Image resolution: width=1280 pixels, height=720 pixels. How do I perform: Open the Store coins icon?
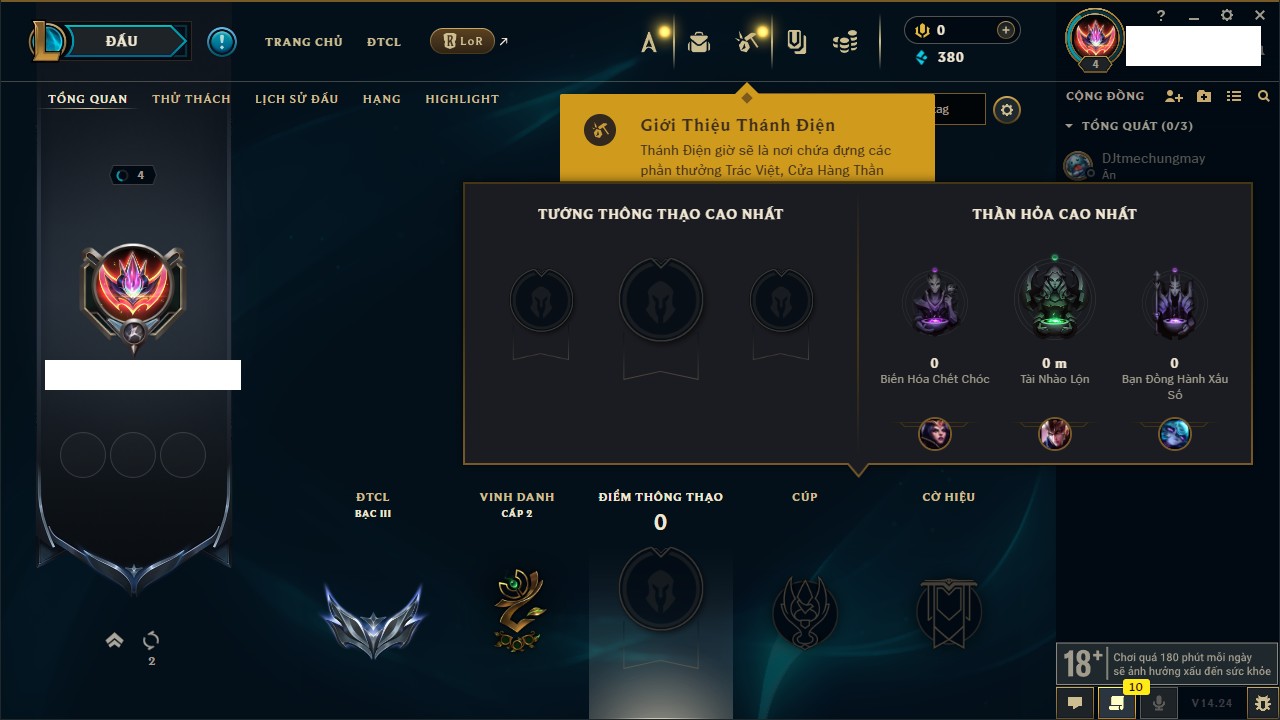845,42
